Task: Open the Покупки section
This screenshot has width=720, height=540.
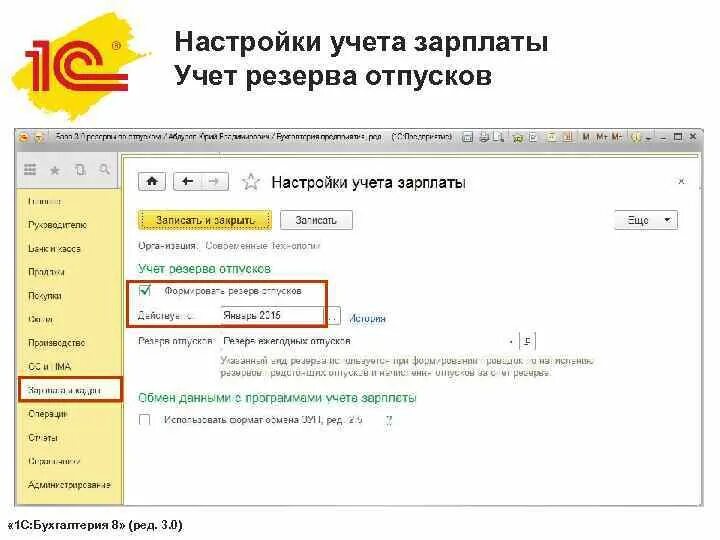Action: 45,296
